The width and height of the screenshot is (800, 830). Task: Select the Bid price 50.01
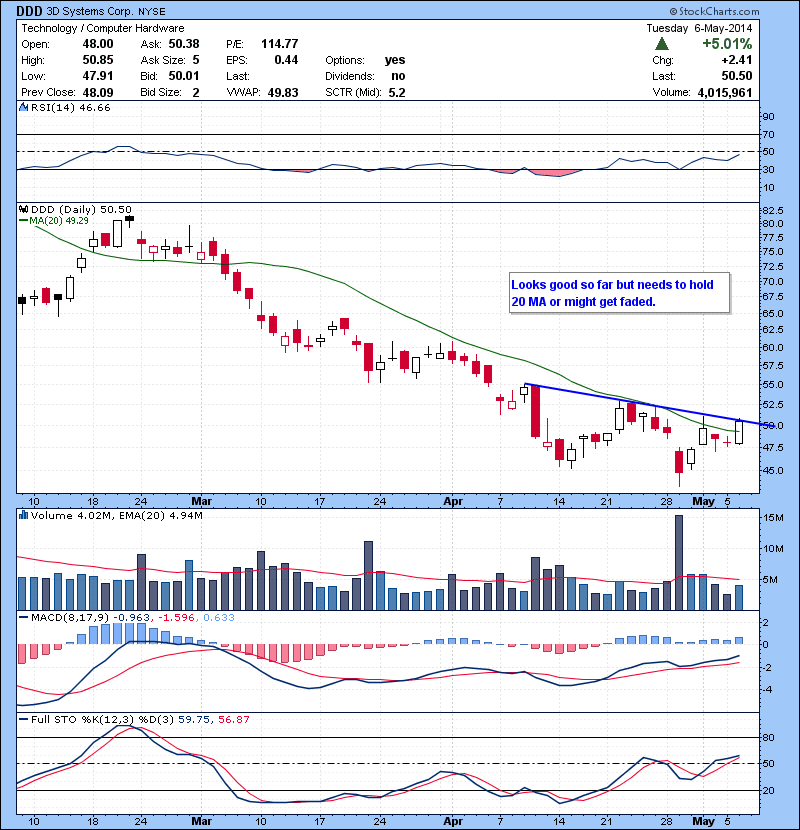184,76
